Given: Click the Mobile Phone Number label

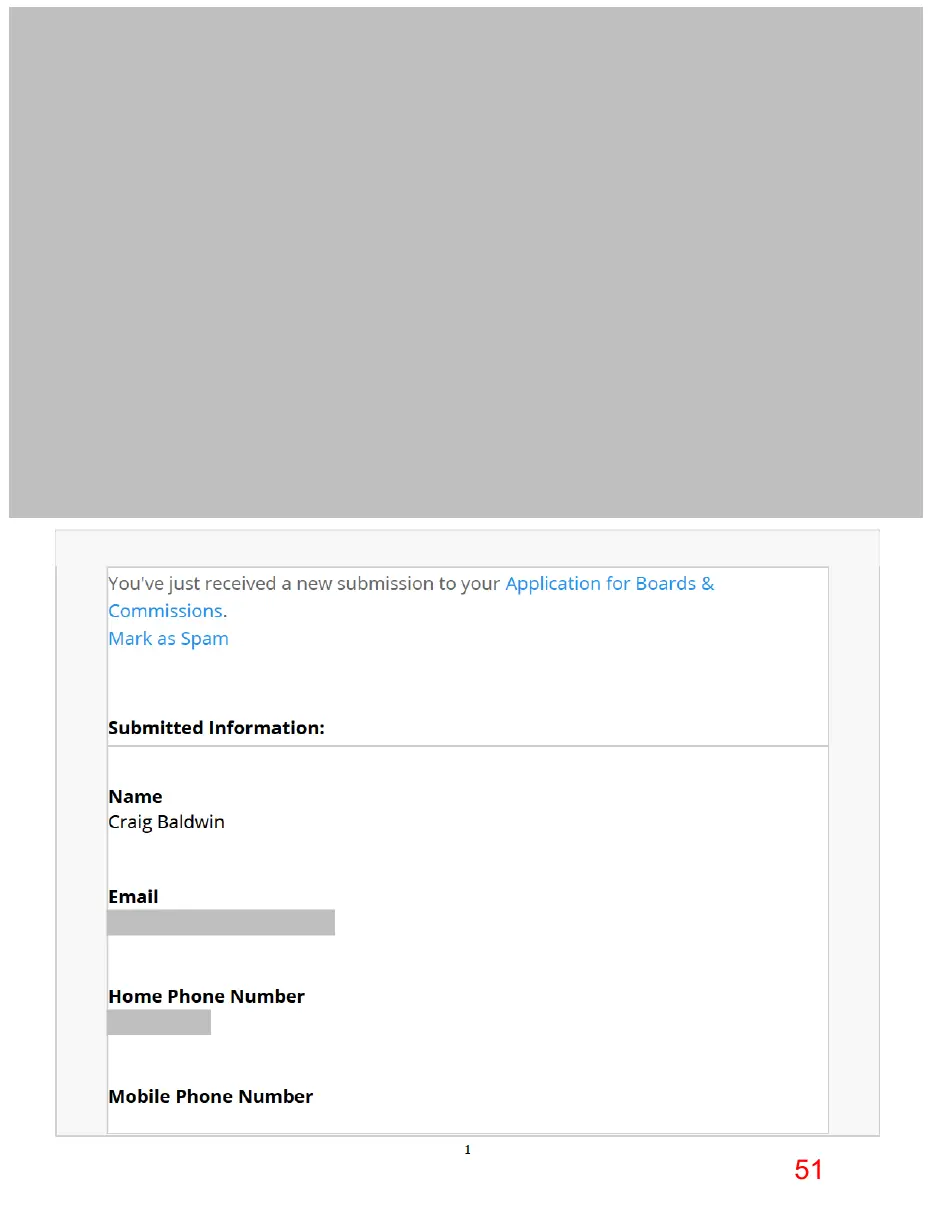Looking at the screenshot, I should point(210,1097).
